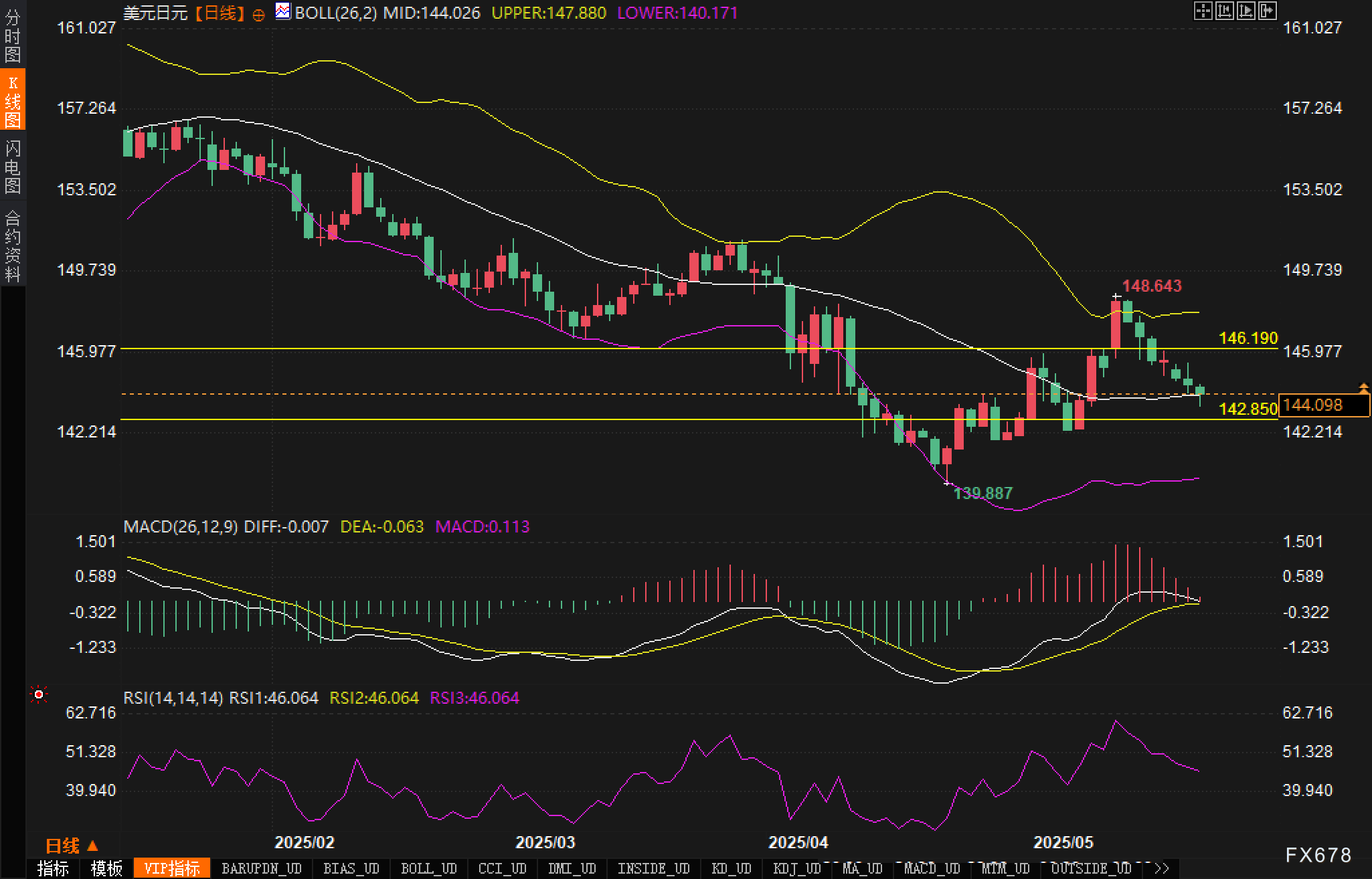Click the shift-chart-right axis icon
The height and width of the screenshot is (879, 1372).
(1246, 11)
